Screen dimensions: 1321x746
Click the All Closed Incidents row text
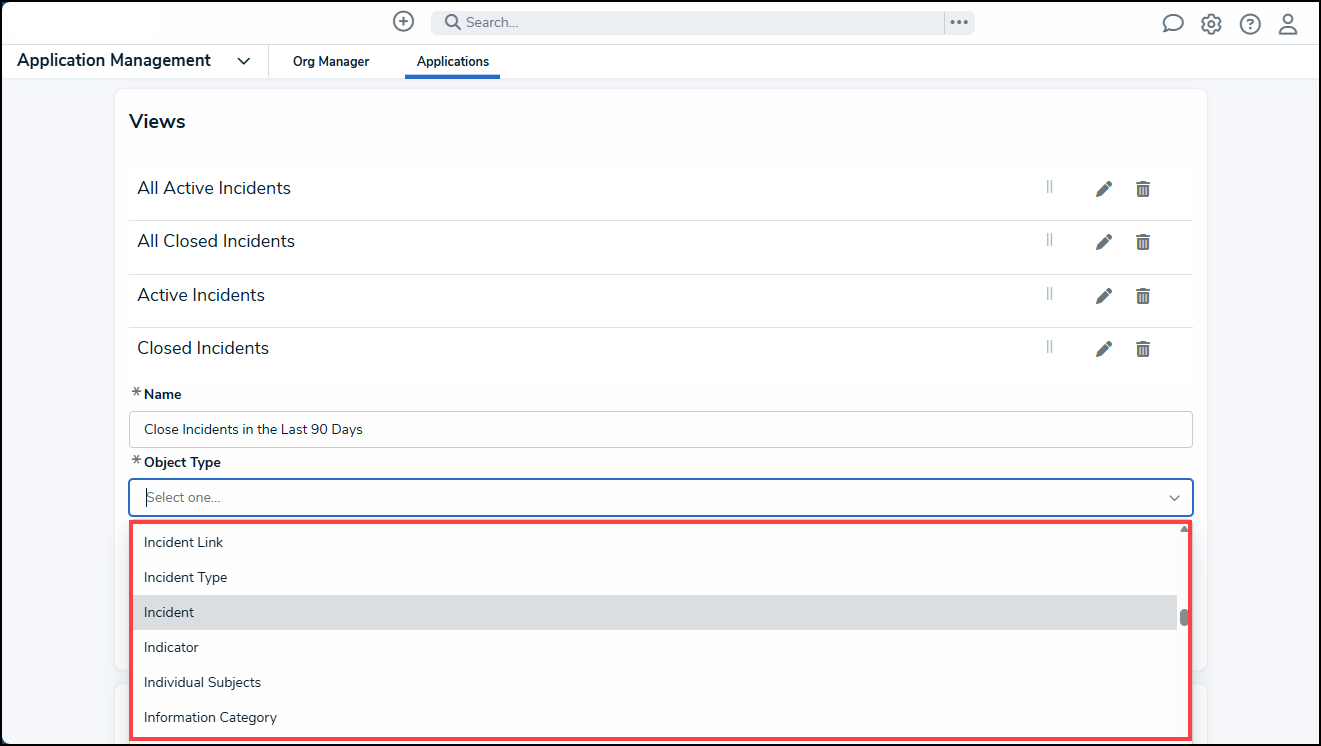click(216, 241)
